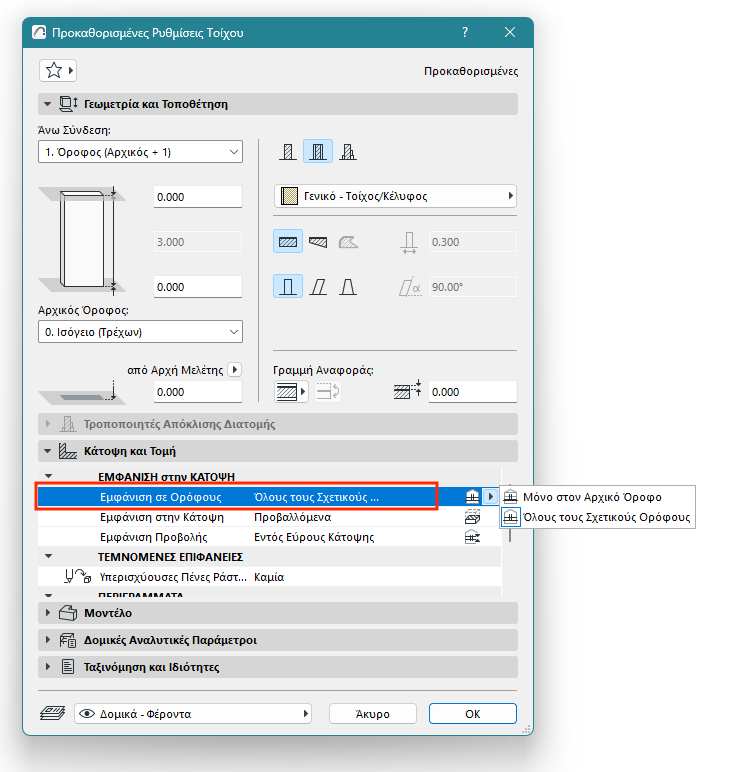The height and width of the screenshot is (772, 747).
Task: Select the vertical wall complexity icon
Action: click(x=288, y=287)
